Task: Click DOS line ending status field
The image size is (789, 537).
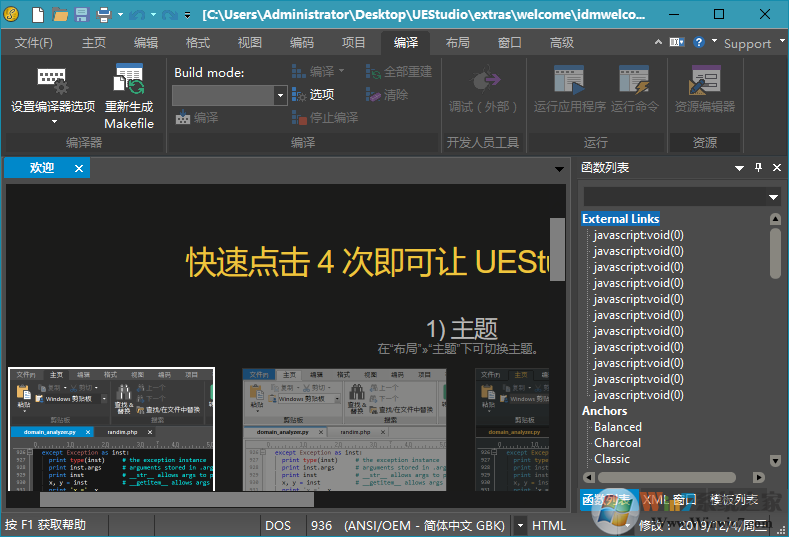Action: click(x=278, y=526)
